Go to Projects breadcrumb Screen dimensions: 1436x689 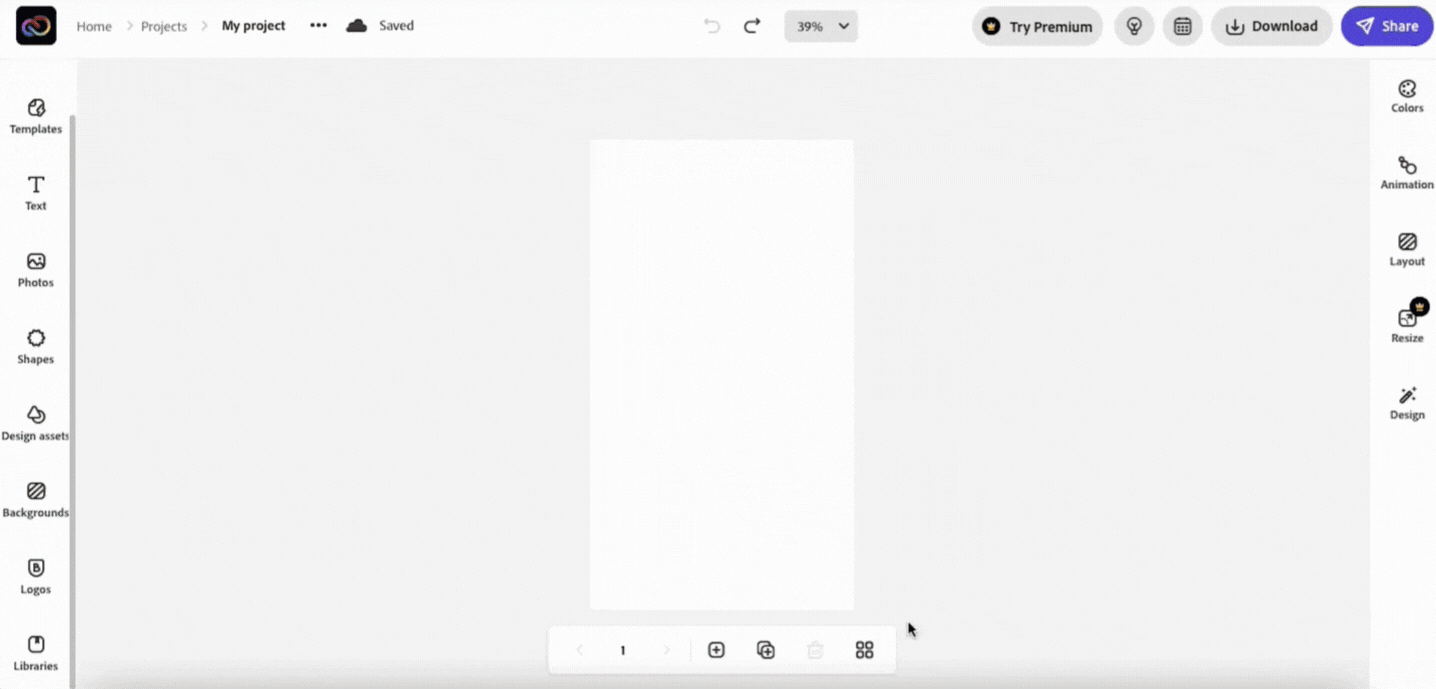coord(164,26)
